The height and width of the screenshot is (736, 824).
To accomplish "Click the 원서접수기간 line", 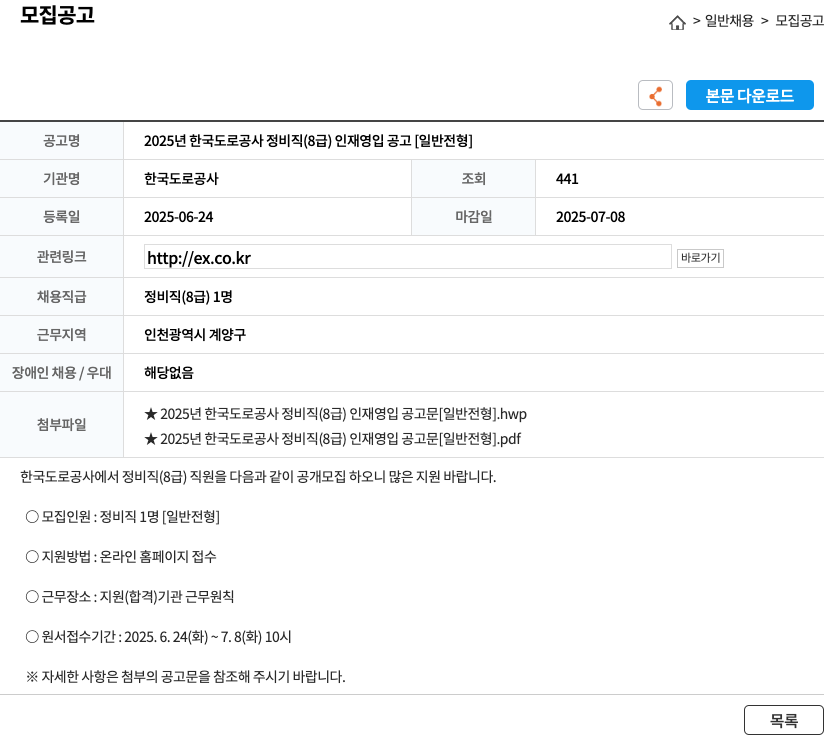I will [x=158, y=637].
